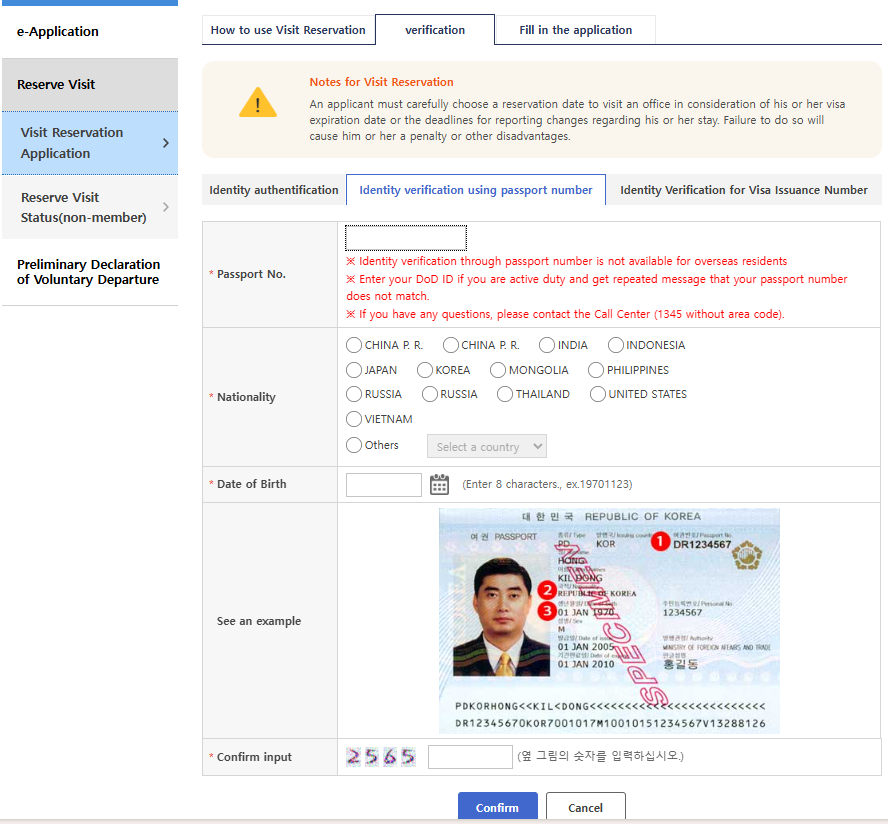
Task: Click the DoD ID active duty notice
Action: pyautogui.click(x=597, y=288)
